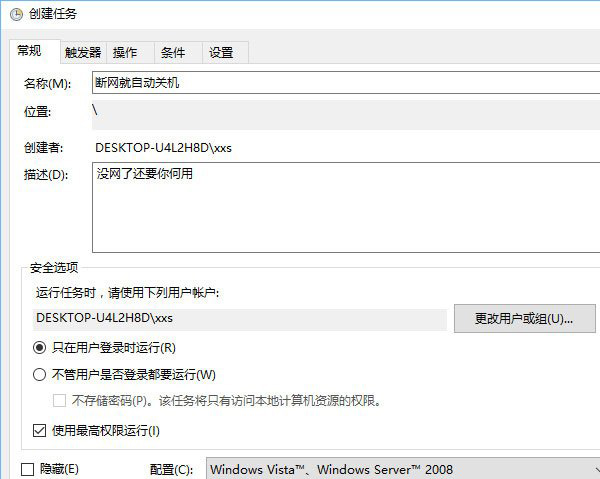Select the 常规 tab
The width and height of the screenshot is (600, 479).
(30, 51)
